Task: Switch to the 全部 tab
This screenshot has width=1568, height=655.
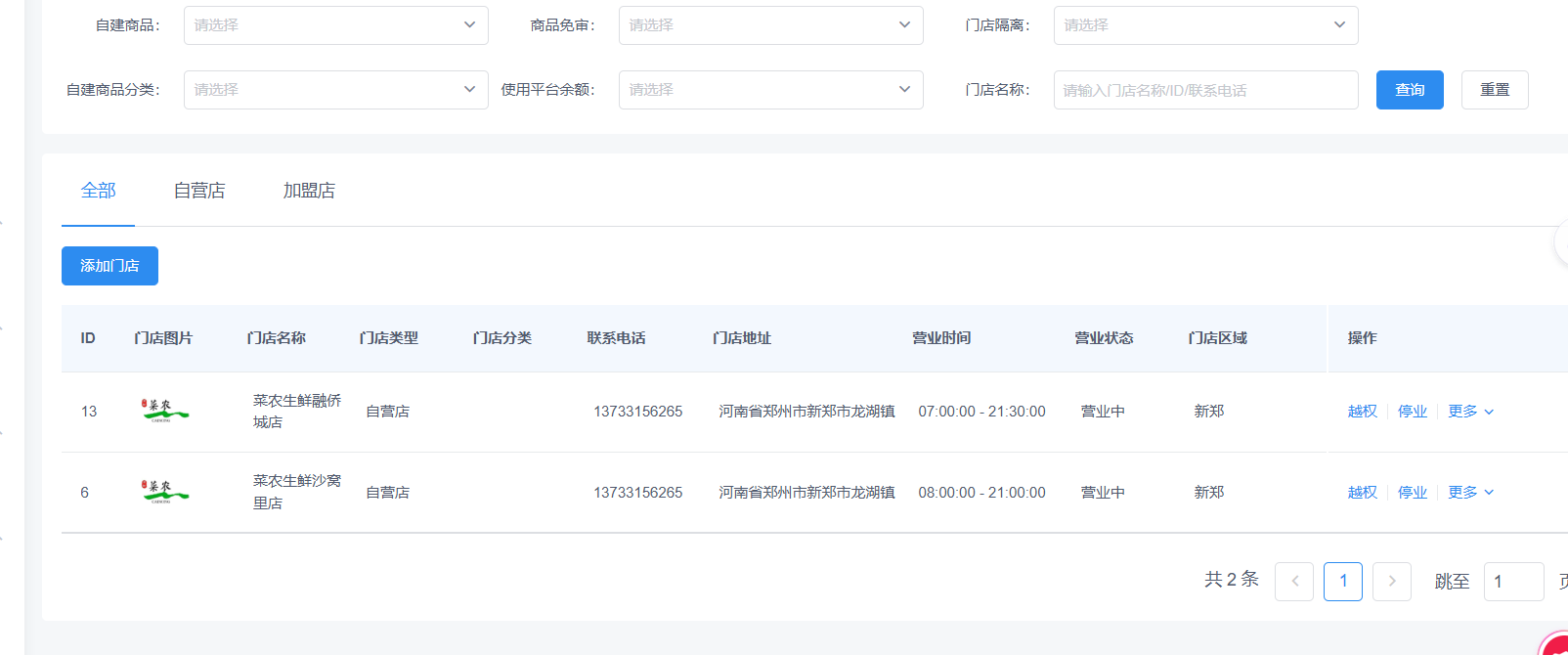Action: pos(98,191)
